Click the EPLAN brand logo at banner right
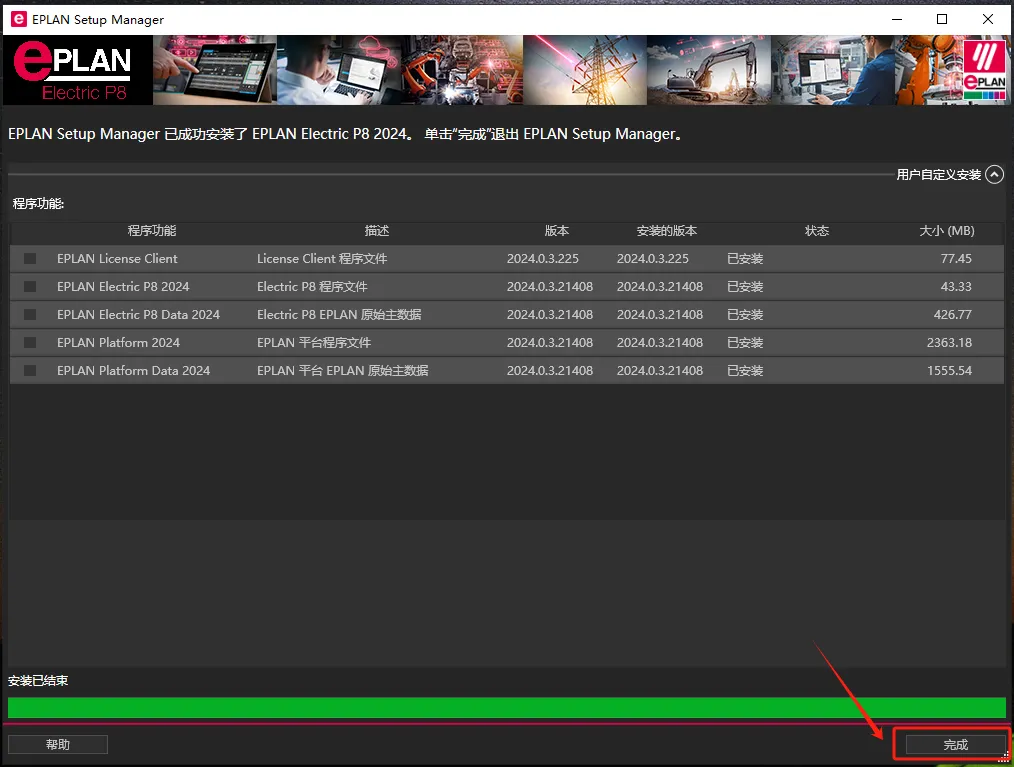Image resolution: width=1014 pixels, height=767 pixels. 984,70
